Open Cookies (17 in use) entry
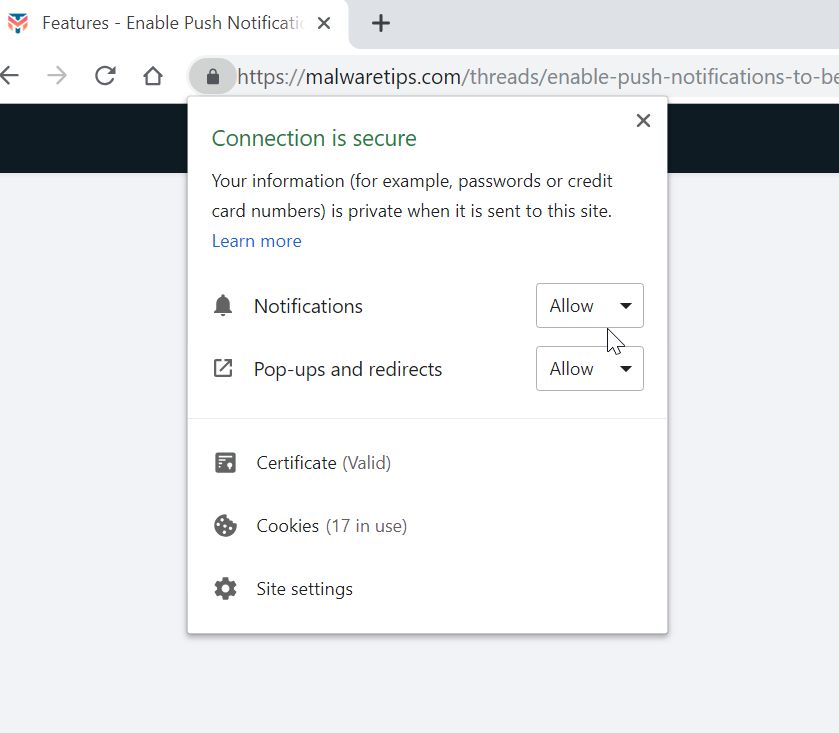The width and height of the screenshot is (839, 733). pos(331,526)
